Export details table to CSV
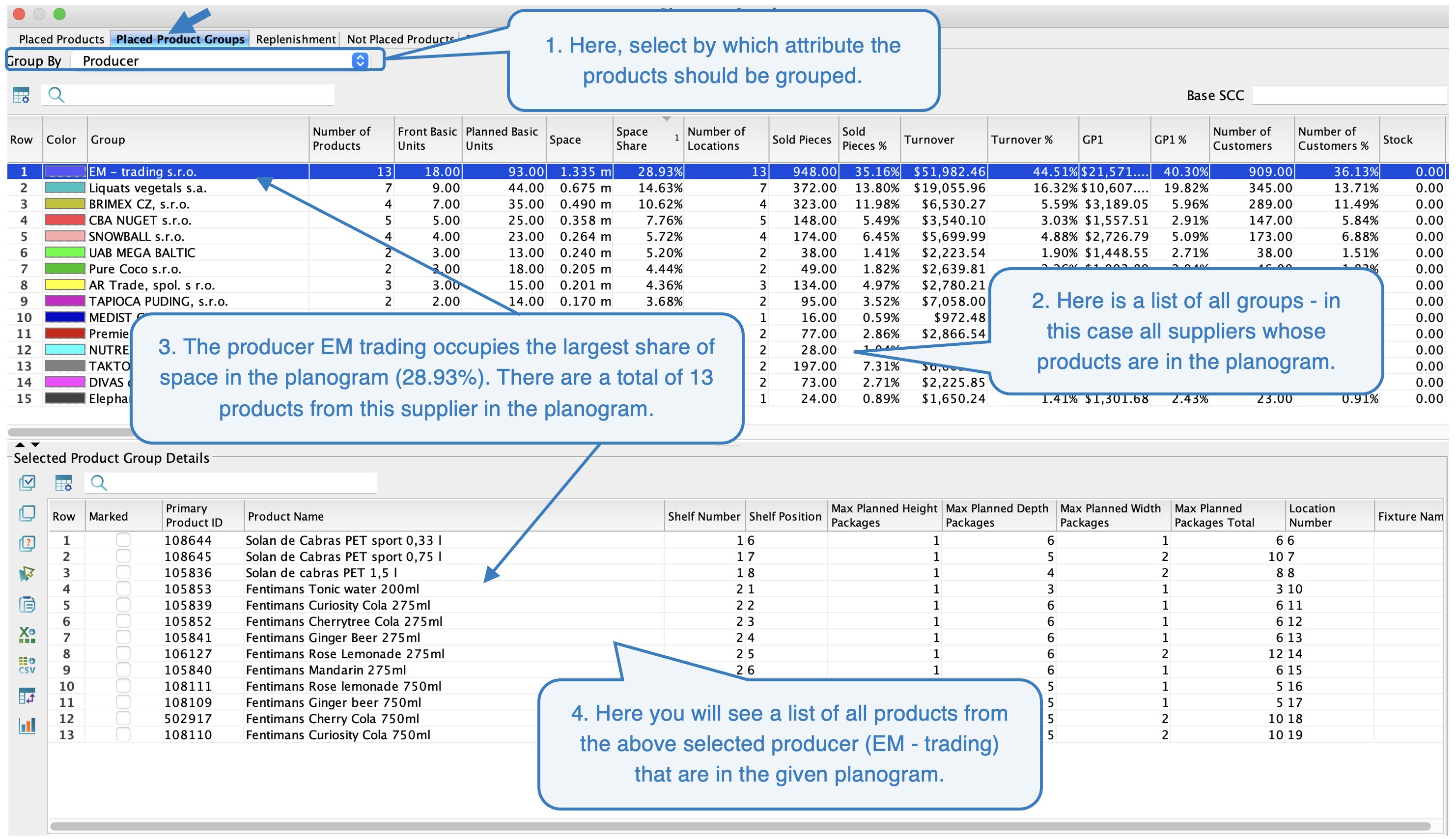1456x839 pixels. point(27,666)
